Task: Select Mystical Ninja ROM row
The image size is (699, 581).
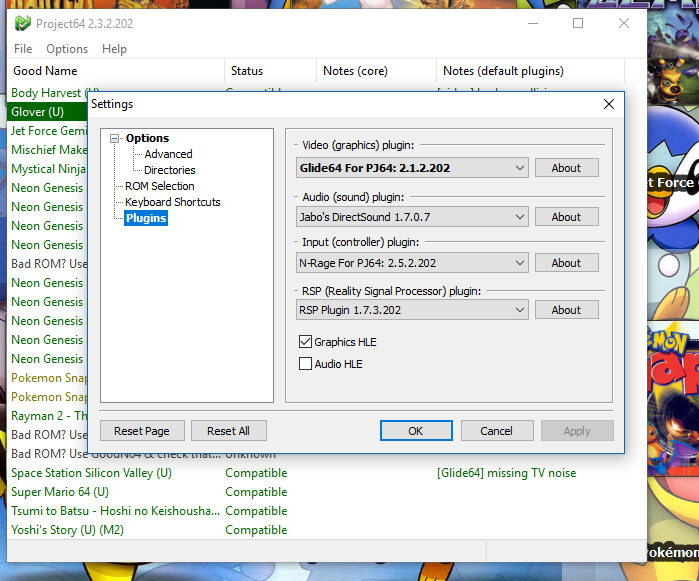Action: coord(47,169)
